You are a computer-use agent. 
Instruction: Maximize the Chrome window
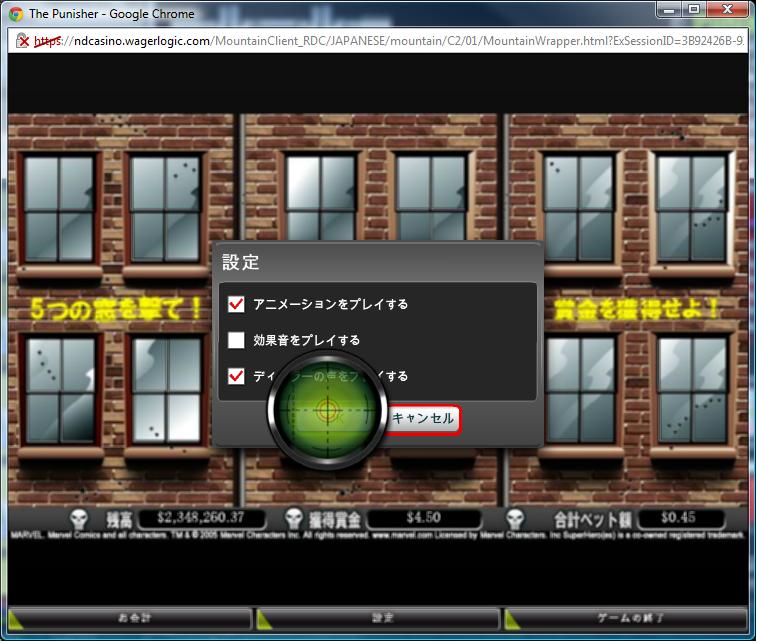point(694,10)
